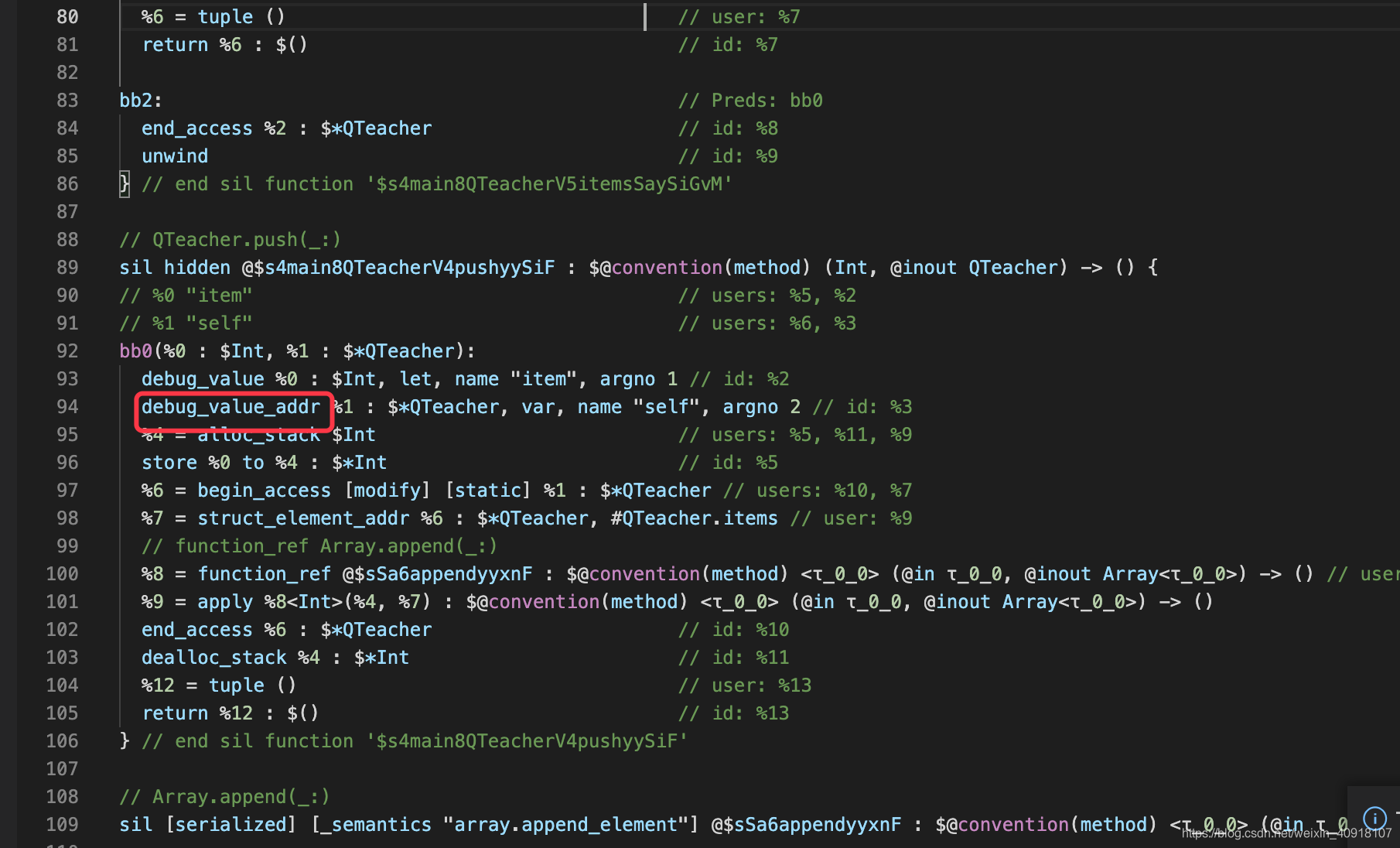
Task: Click '// users: %5, %11, %9' comment
Action: tap(795, 435)
